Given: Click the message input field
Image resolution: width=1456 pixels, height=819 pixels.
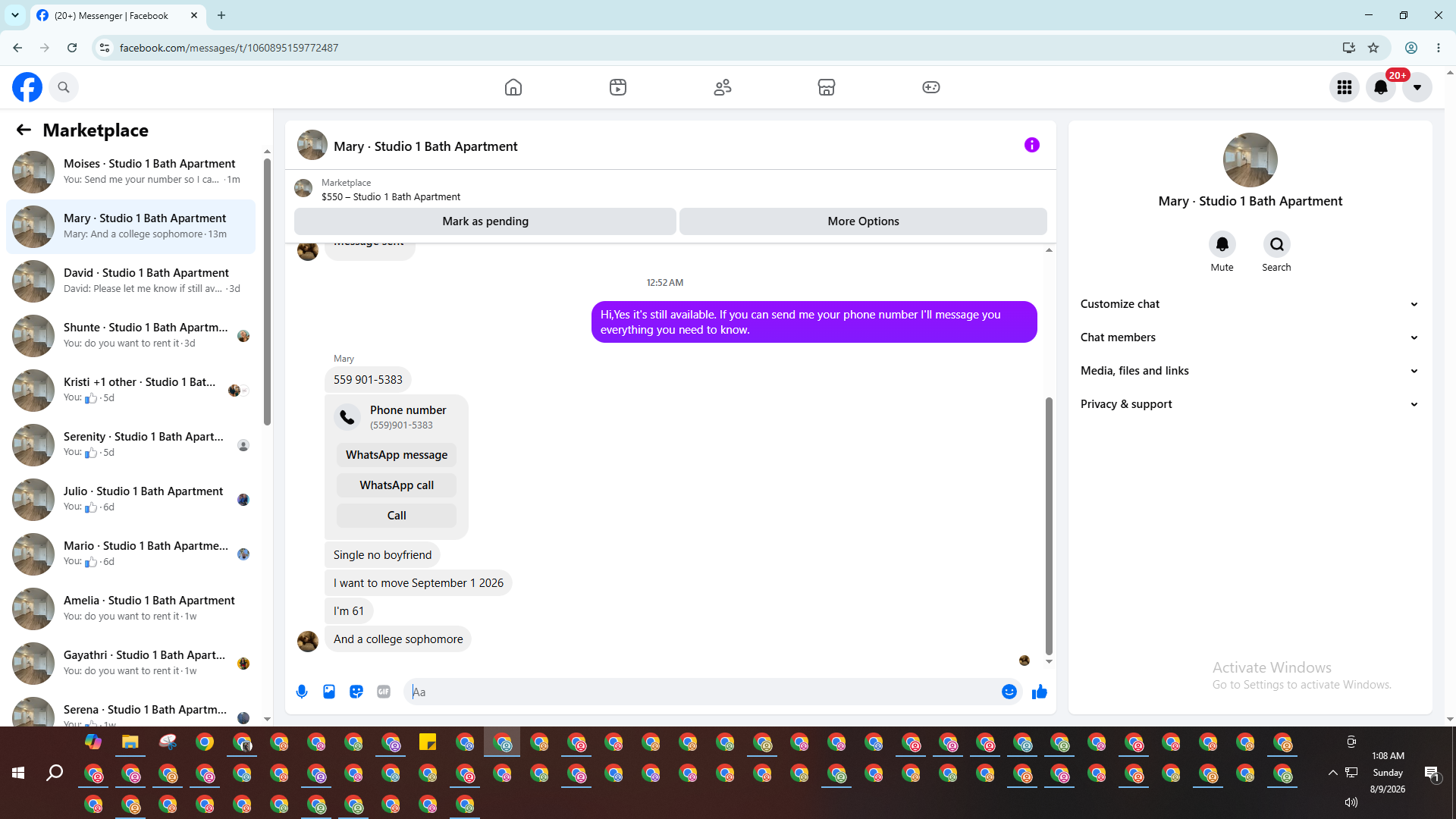Looking at the screenshot, I should coord(713,692).
